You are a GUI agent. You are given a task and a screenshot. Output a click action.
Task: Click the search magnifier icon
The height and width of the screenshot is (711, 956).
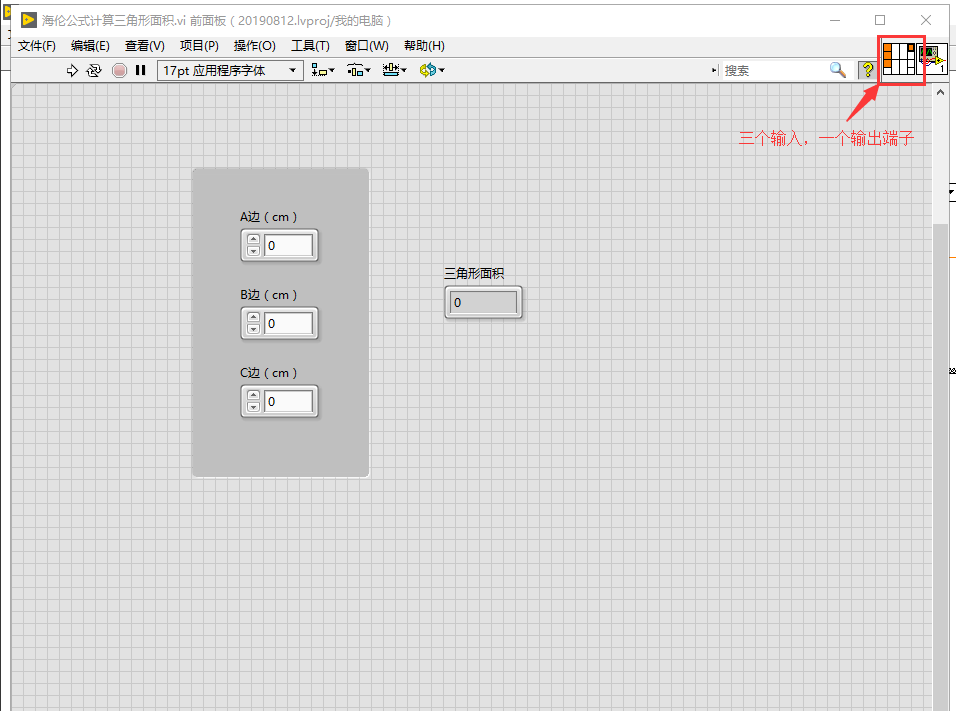838,70
